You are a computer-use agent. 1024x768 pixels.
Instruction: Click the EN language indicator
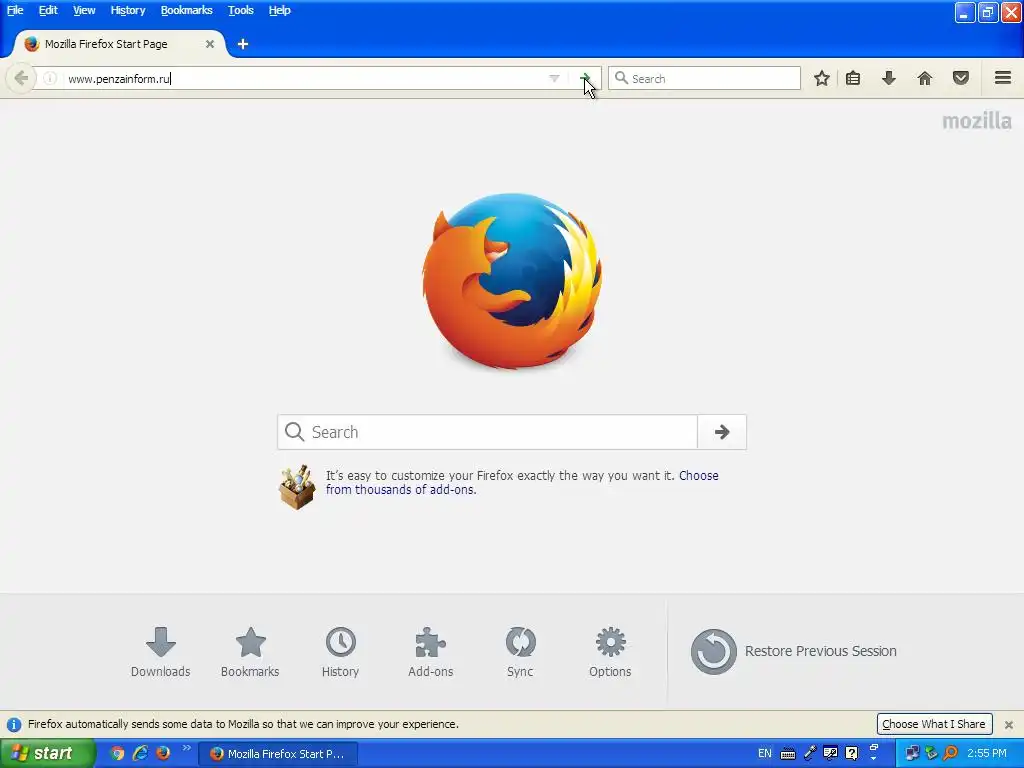coord(765,753)
